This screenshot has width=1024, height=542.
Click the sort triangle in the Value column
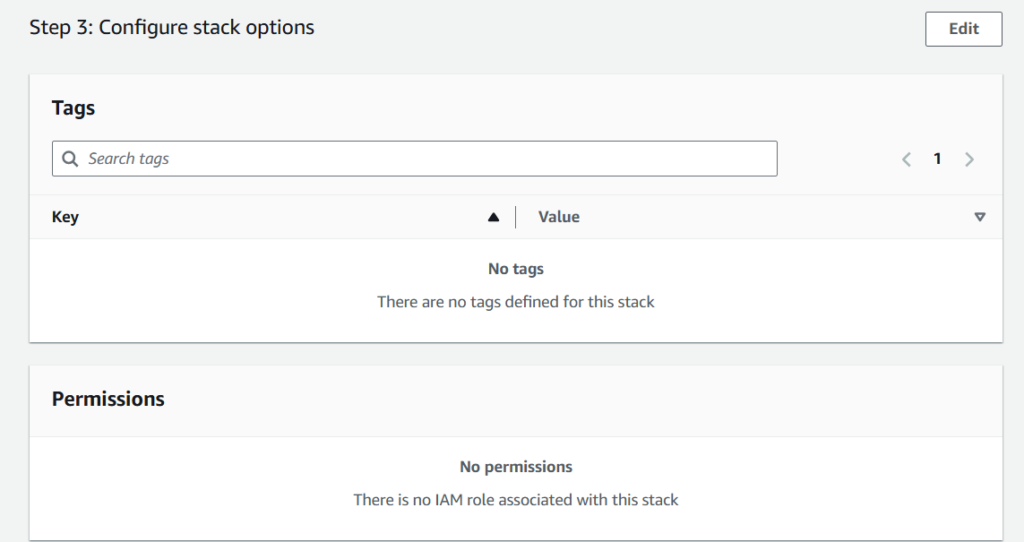(980, 217)
